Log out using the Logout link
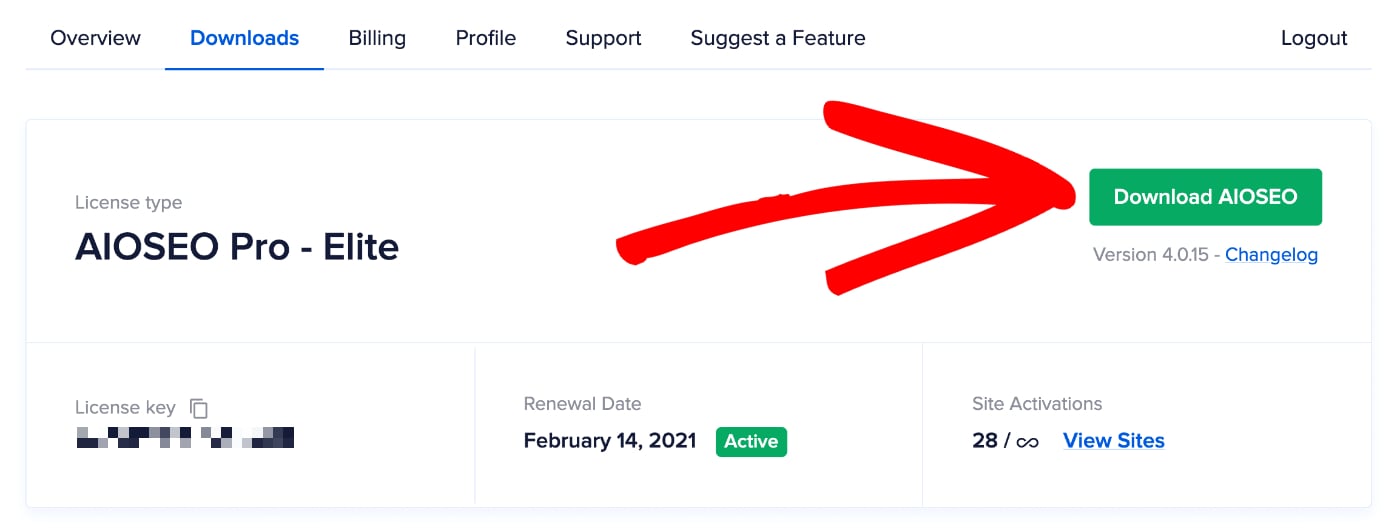 tap(1314, 38)
